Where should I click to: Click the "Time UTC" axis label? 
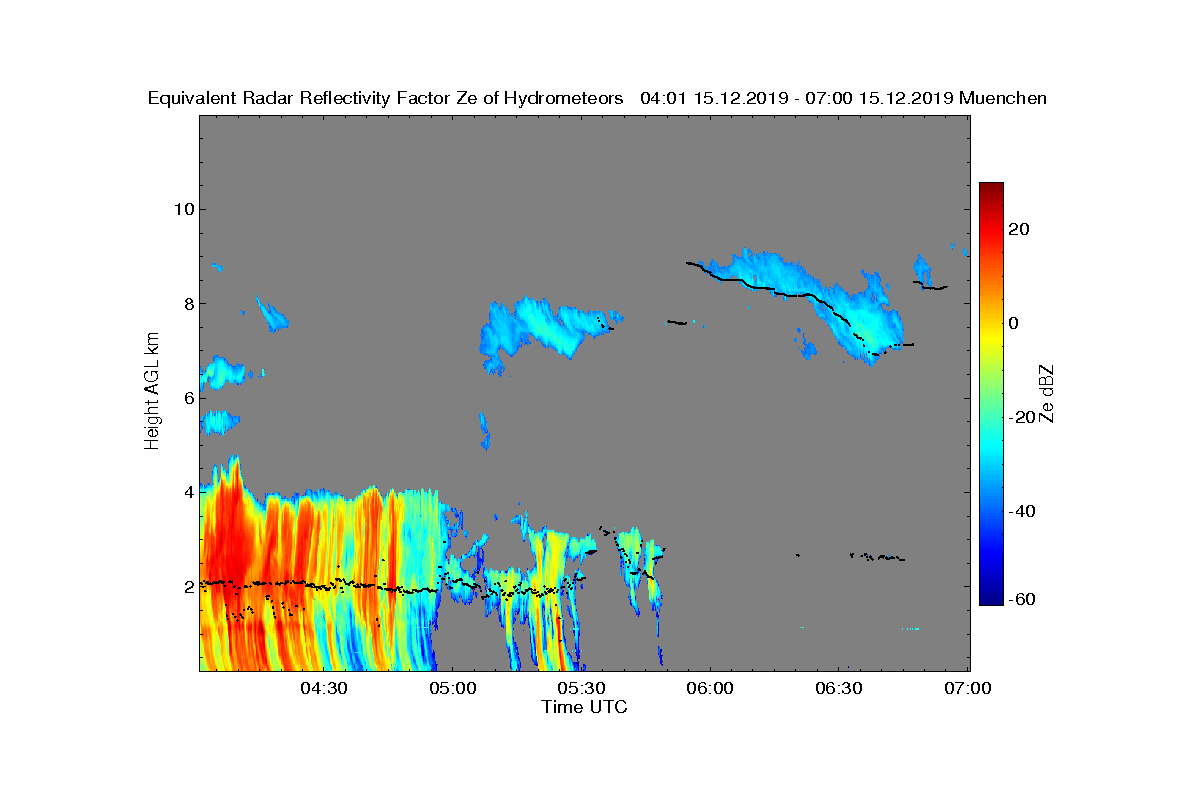584,707
